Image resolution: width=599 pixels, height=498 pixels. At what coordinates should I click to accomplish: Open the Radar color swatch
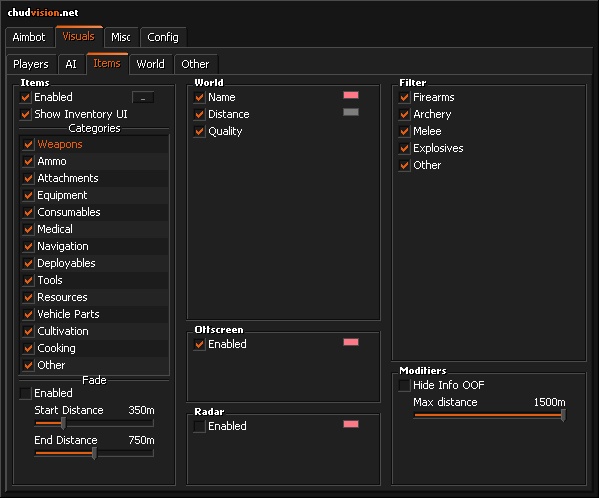coord(351,424)
